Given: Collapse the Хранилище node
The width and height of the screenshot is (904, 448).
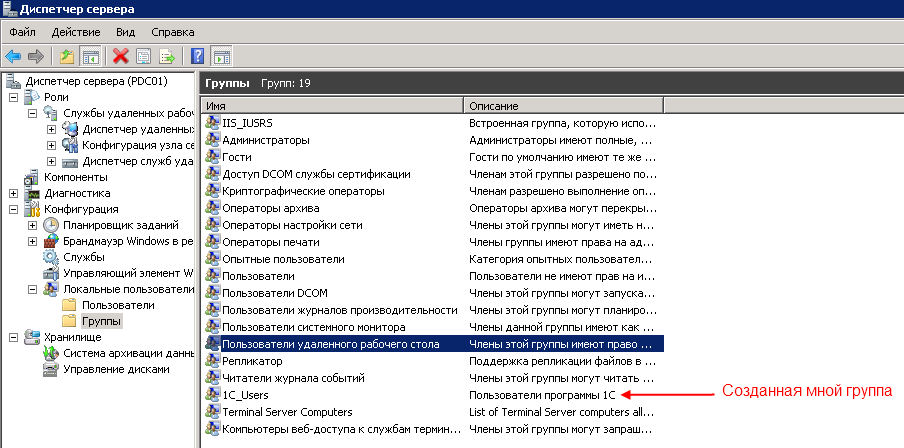Looking at the screenshot, I should (x=13, y=337).
